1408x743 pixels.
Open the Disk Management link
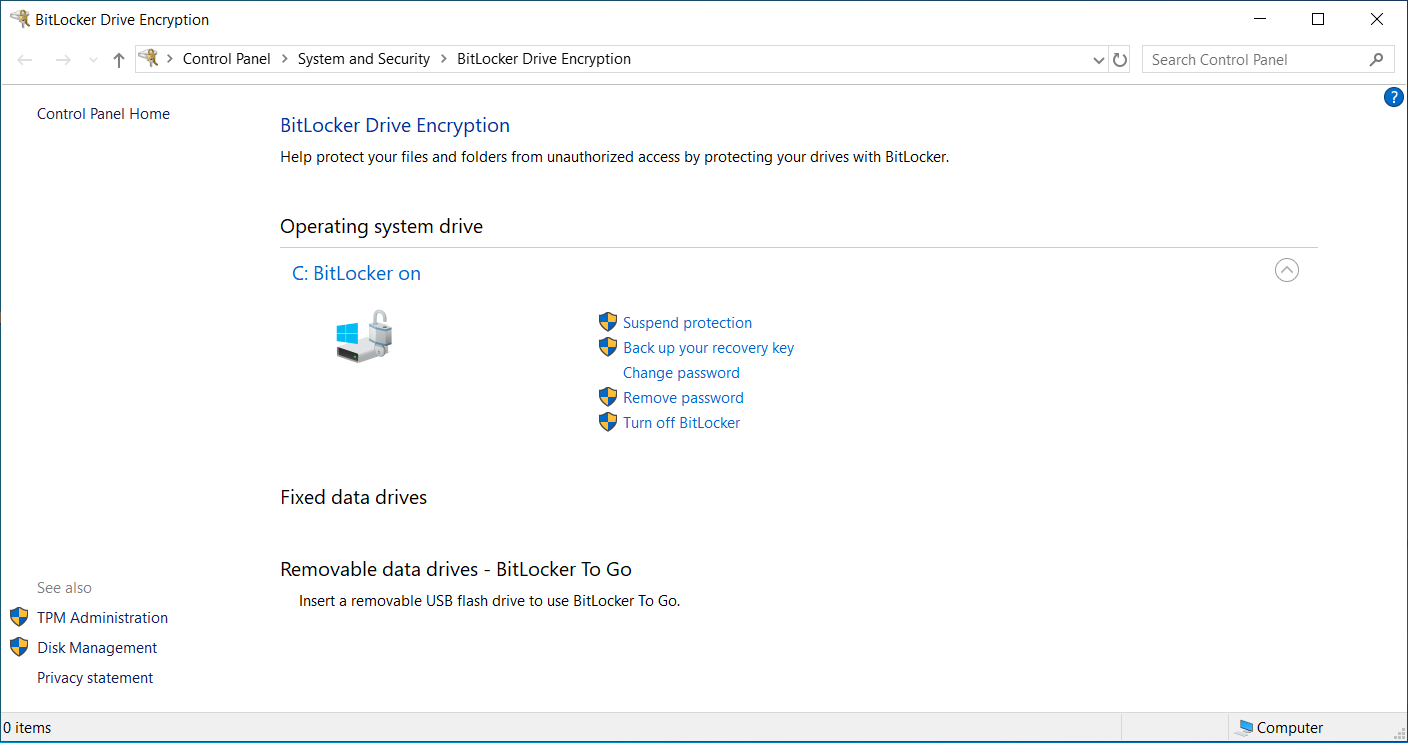pos(97,648)
